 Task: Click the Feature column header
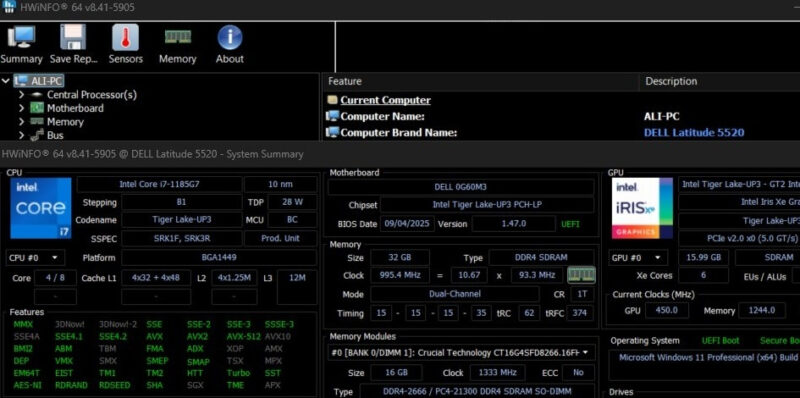click(481, 81)
